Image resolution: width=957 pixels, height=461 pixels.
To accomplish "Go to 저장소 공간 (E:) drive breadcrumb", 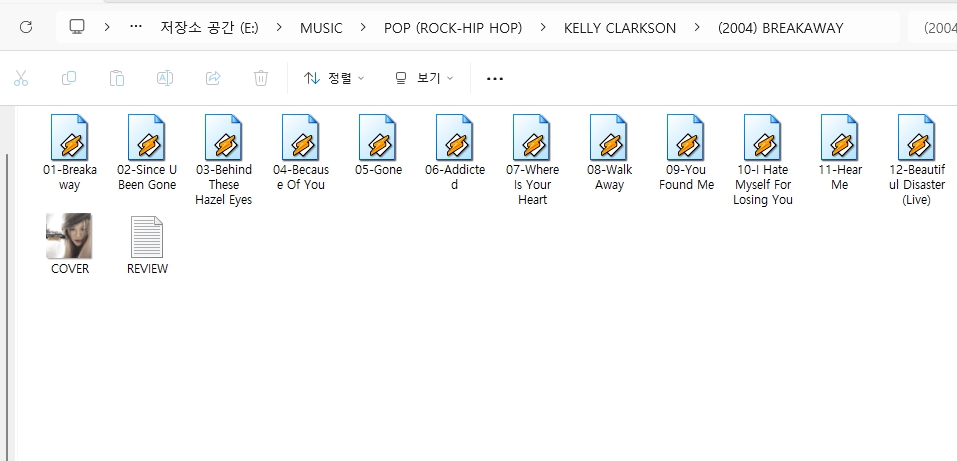I will [209, 28].
